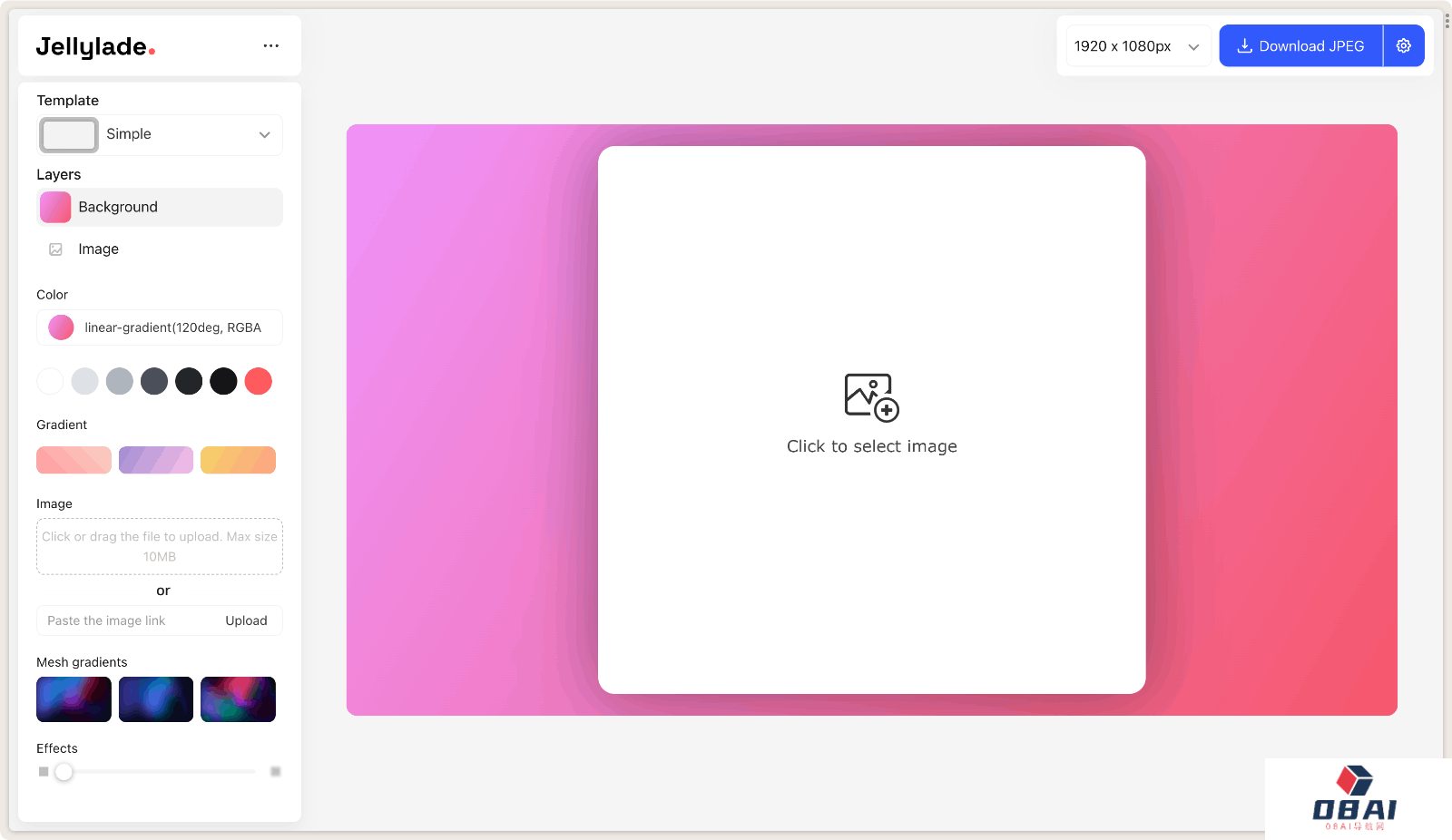Select the Image layer icon
1452x840 pixels.
[x=55, y=249]
